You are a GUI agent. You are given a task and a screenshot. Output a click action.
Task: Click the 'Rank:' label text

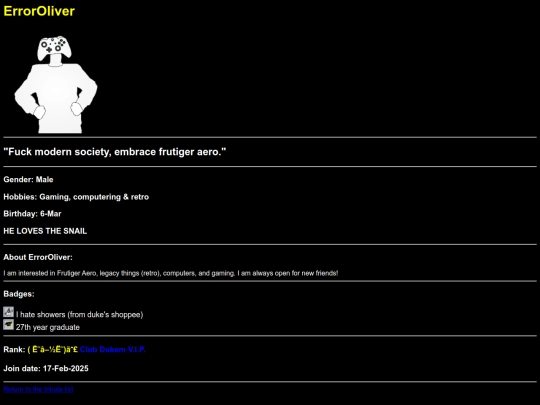point(14,349)
